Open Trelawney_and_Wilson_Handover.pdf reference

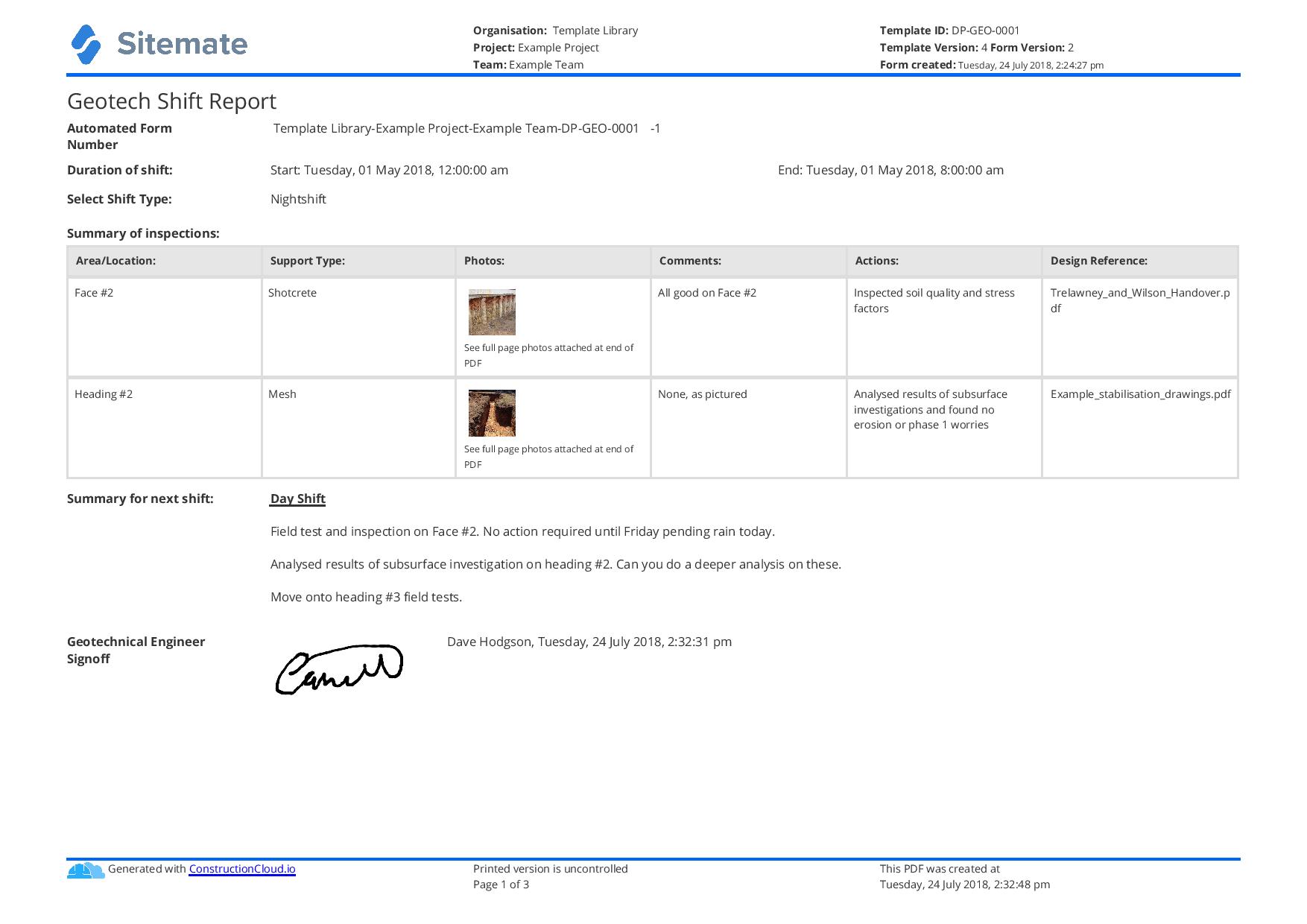(x=1140, y=300)
